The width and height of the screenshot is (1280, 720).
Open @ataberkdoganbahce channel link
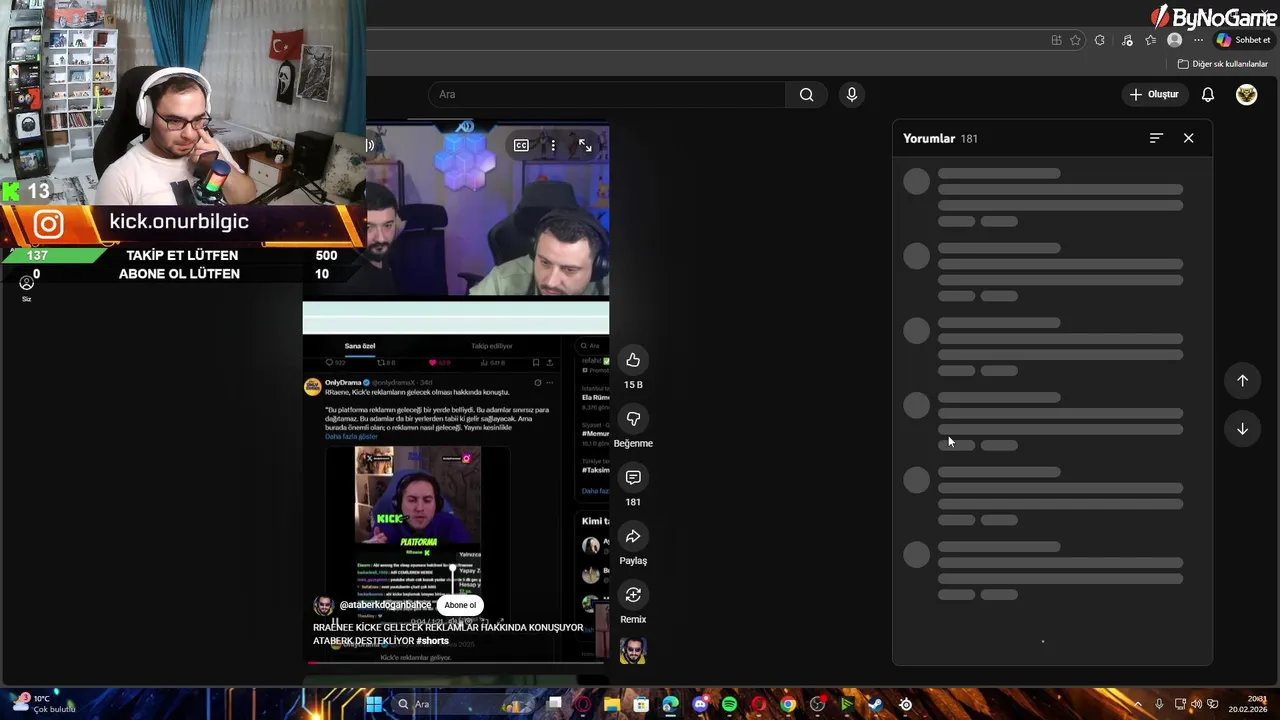(385, 605)
